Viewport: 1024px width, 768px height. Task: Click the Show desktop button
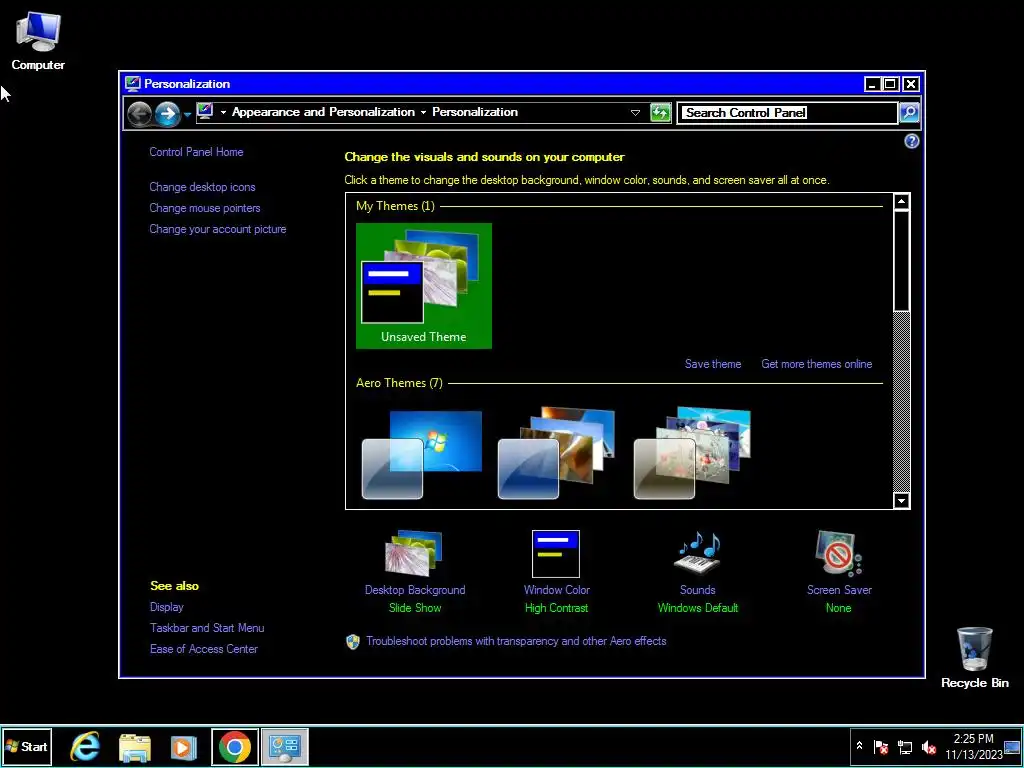click(1013, 746)
